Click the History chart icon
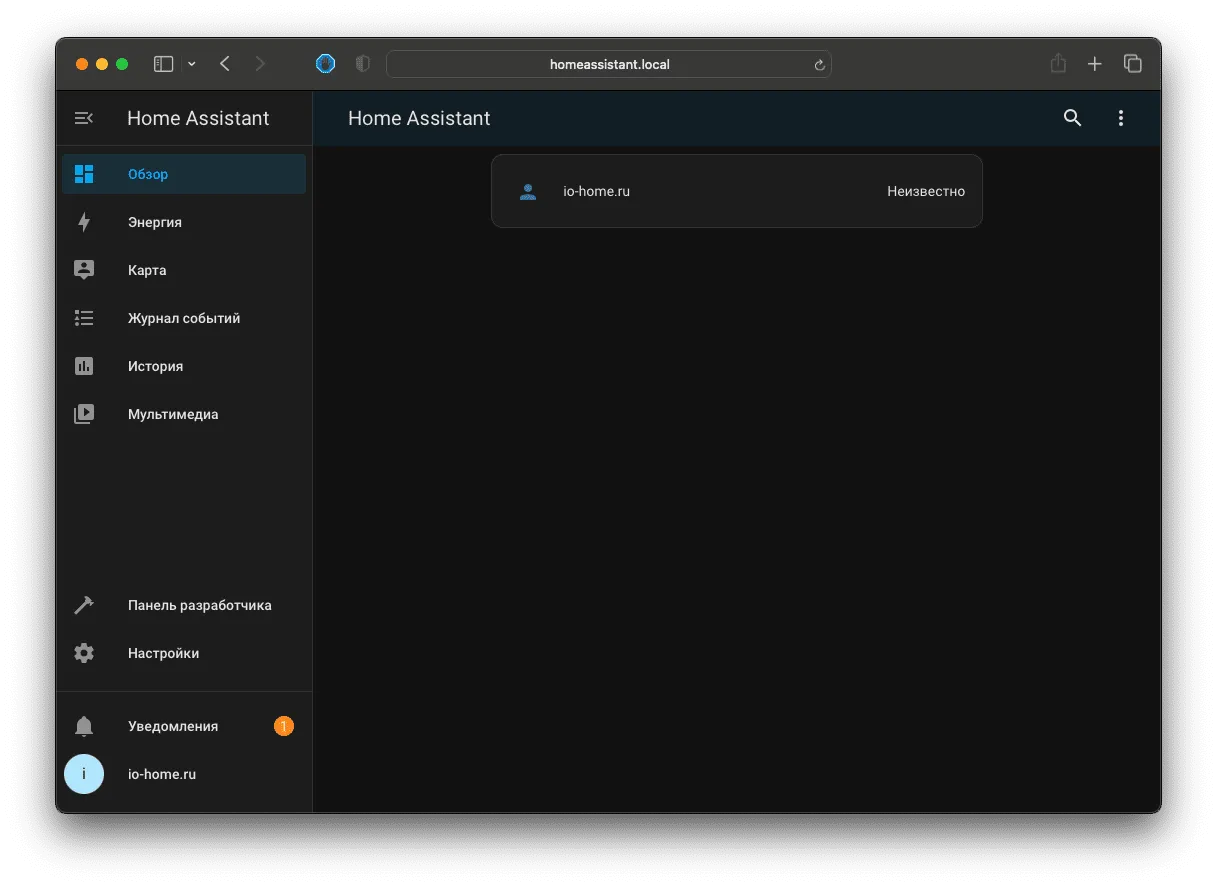The height and width of the screenshot is (887, 1217). tap(84, 366)
